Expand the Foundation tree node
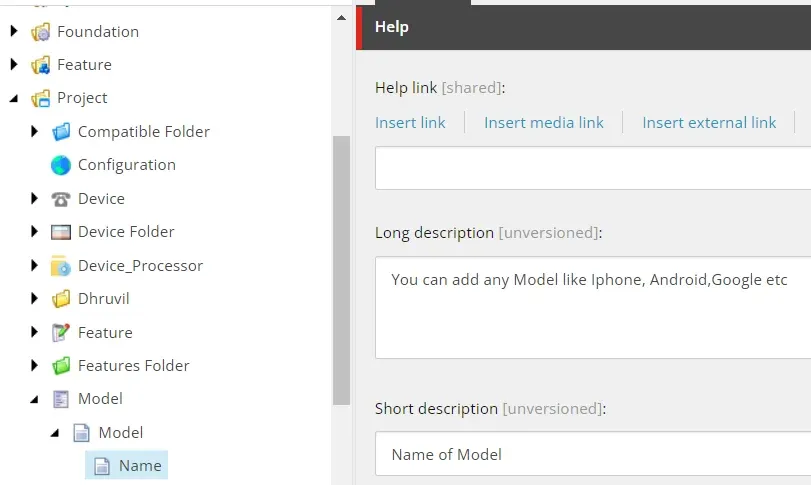Screen dimensions: 811x485 coord(14,32)
